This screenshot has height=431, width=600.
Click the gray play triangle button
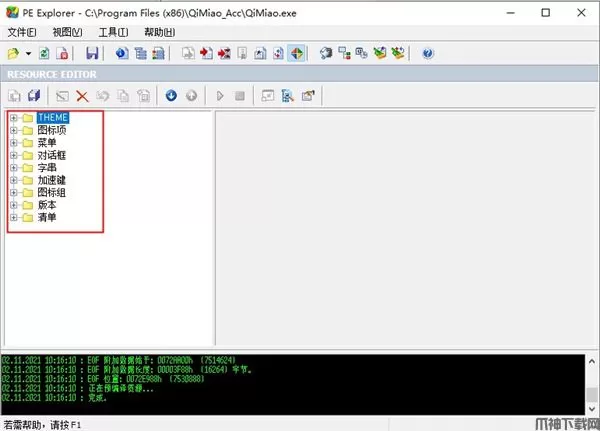tap(220, 96)
